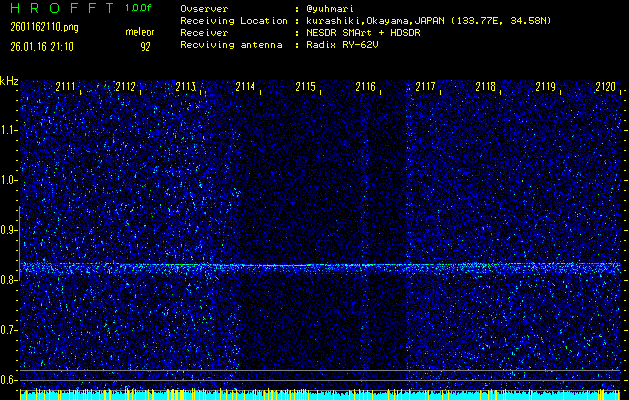This screenshot has width=629, height=400.
Task: Click the timestamp 26.01.16 21:10
Action: pyautogui.click(x=42, y=47)
